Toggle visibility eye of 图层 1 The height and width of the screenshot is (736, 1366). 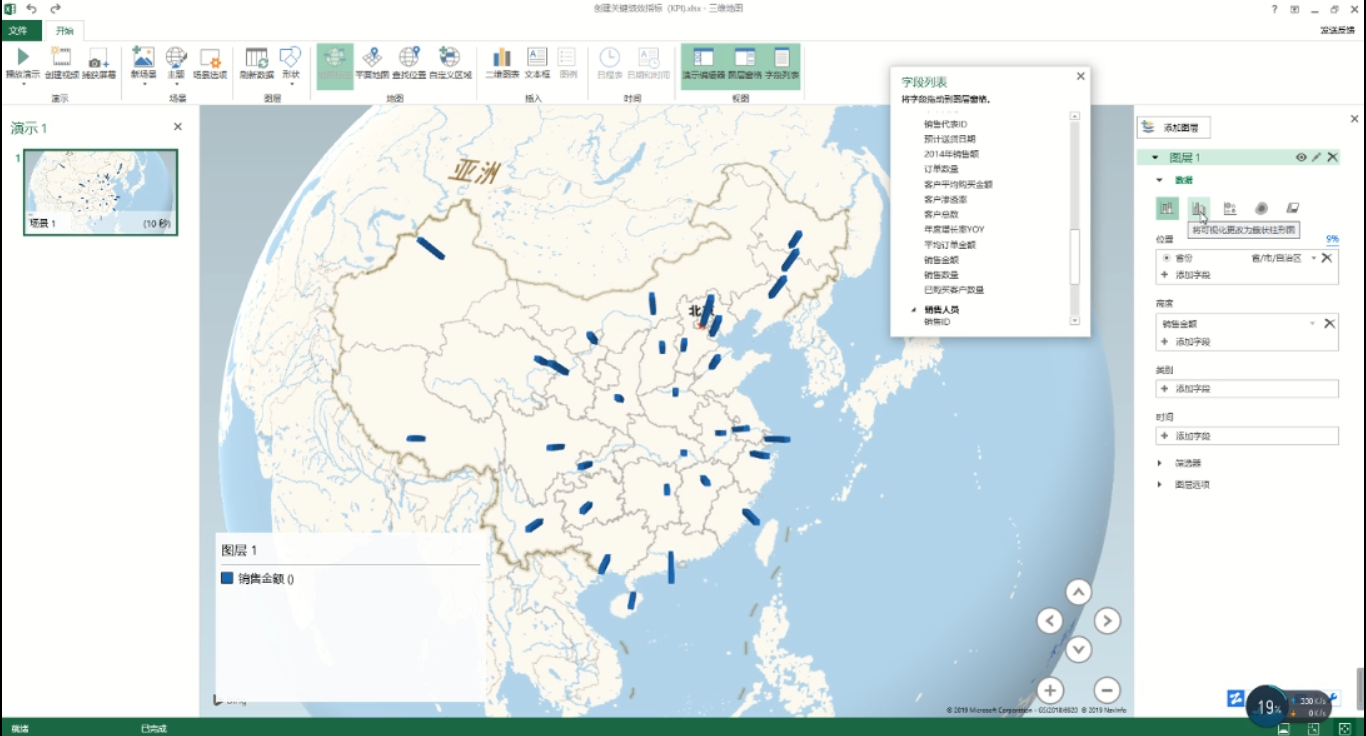coord(1301,157)
